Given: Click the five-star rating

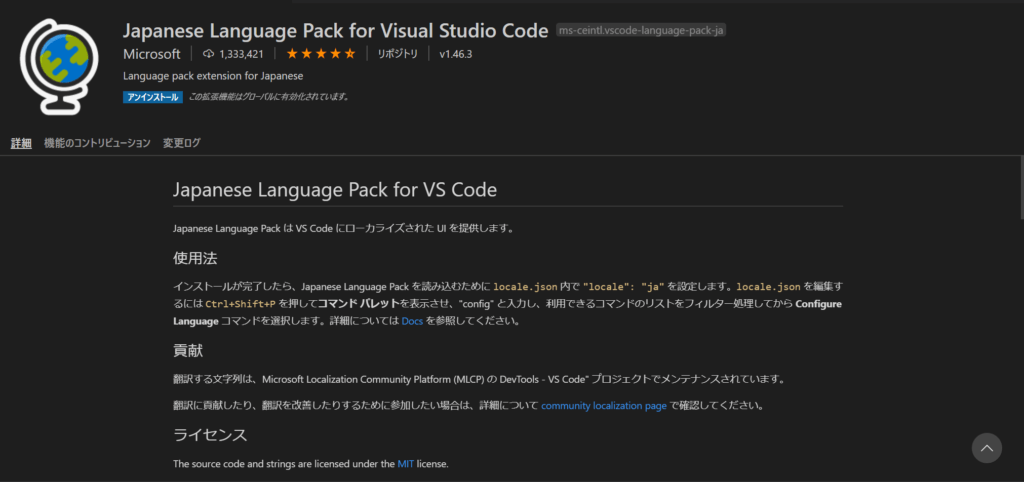Looking at the screenshot, I should click(321, 54).
